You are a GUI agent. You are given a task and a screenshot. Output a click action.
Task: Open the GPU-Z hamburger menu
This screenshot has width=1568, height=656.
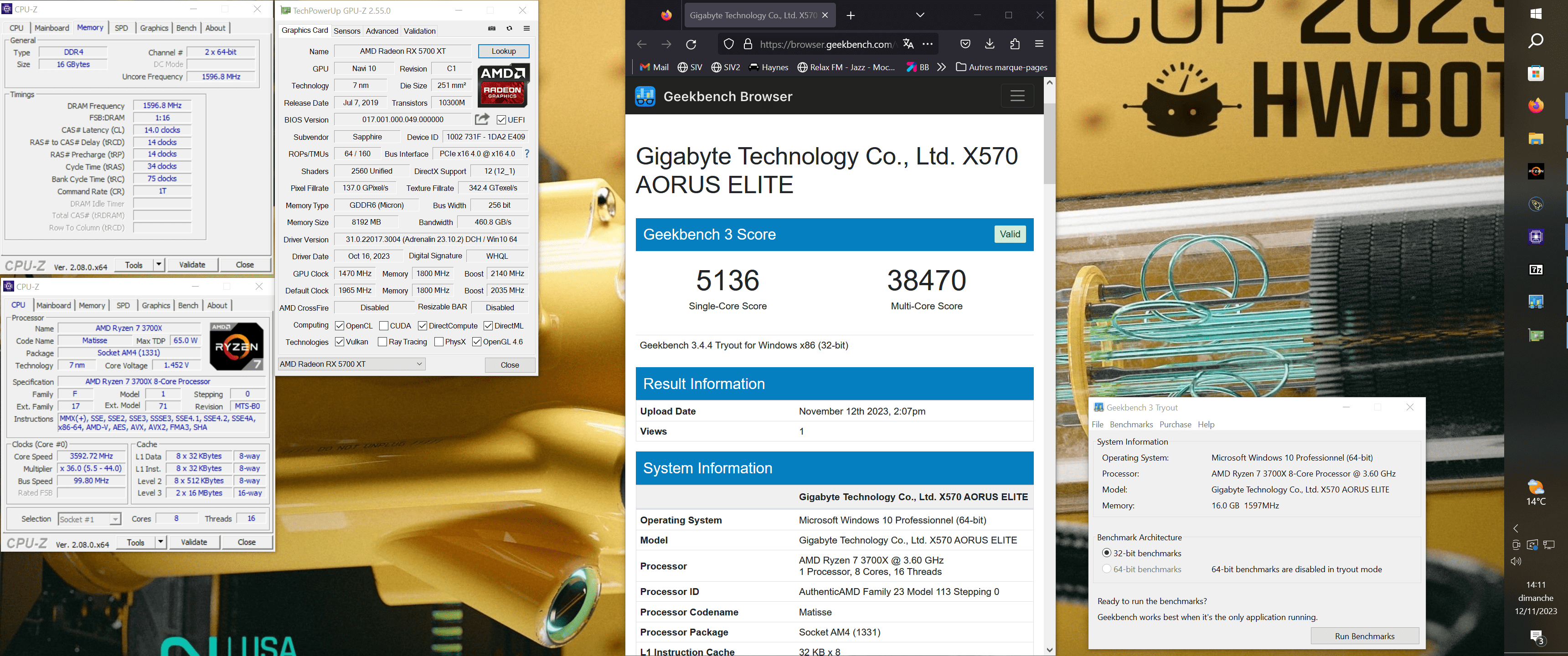tap(526, 28)
